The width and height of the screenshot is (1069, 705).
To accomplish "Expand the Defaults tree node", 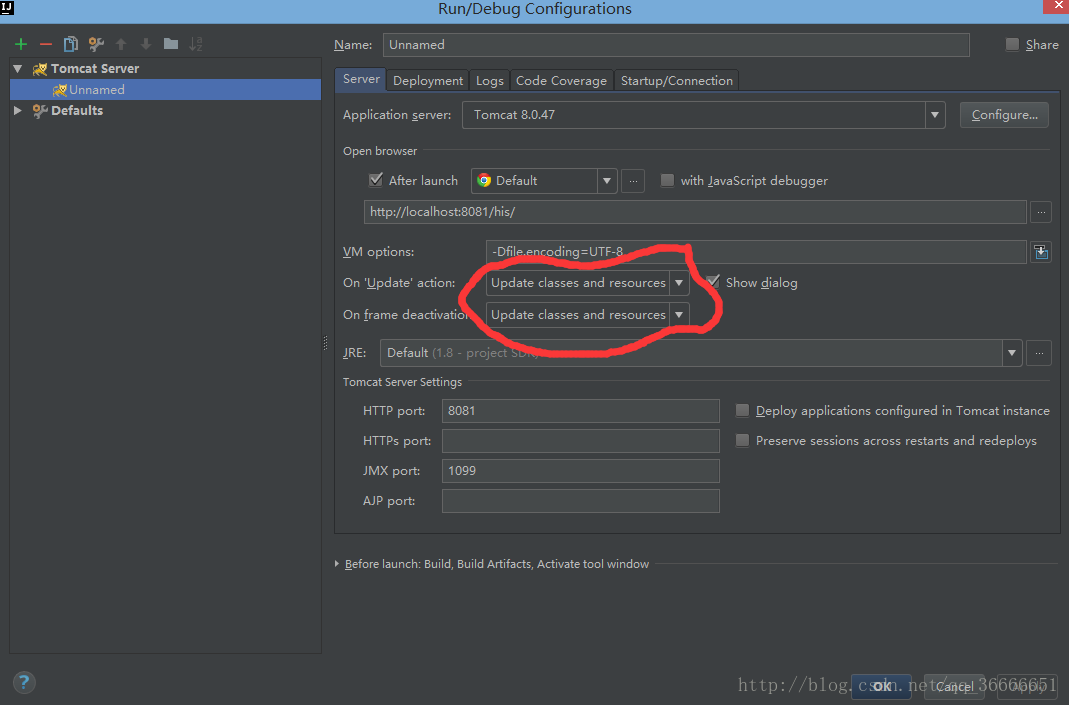I will point(18,110).
